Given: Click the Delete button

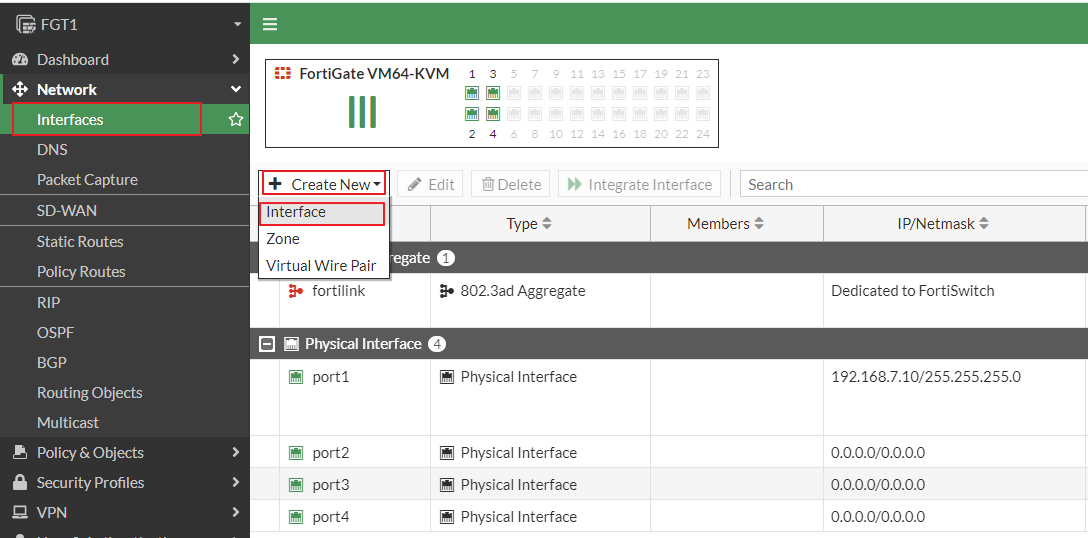Looking at the screenshot, I should pyautogui.click(x=511, y=184).
